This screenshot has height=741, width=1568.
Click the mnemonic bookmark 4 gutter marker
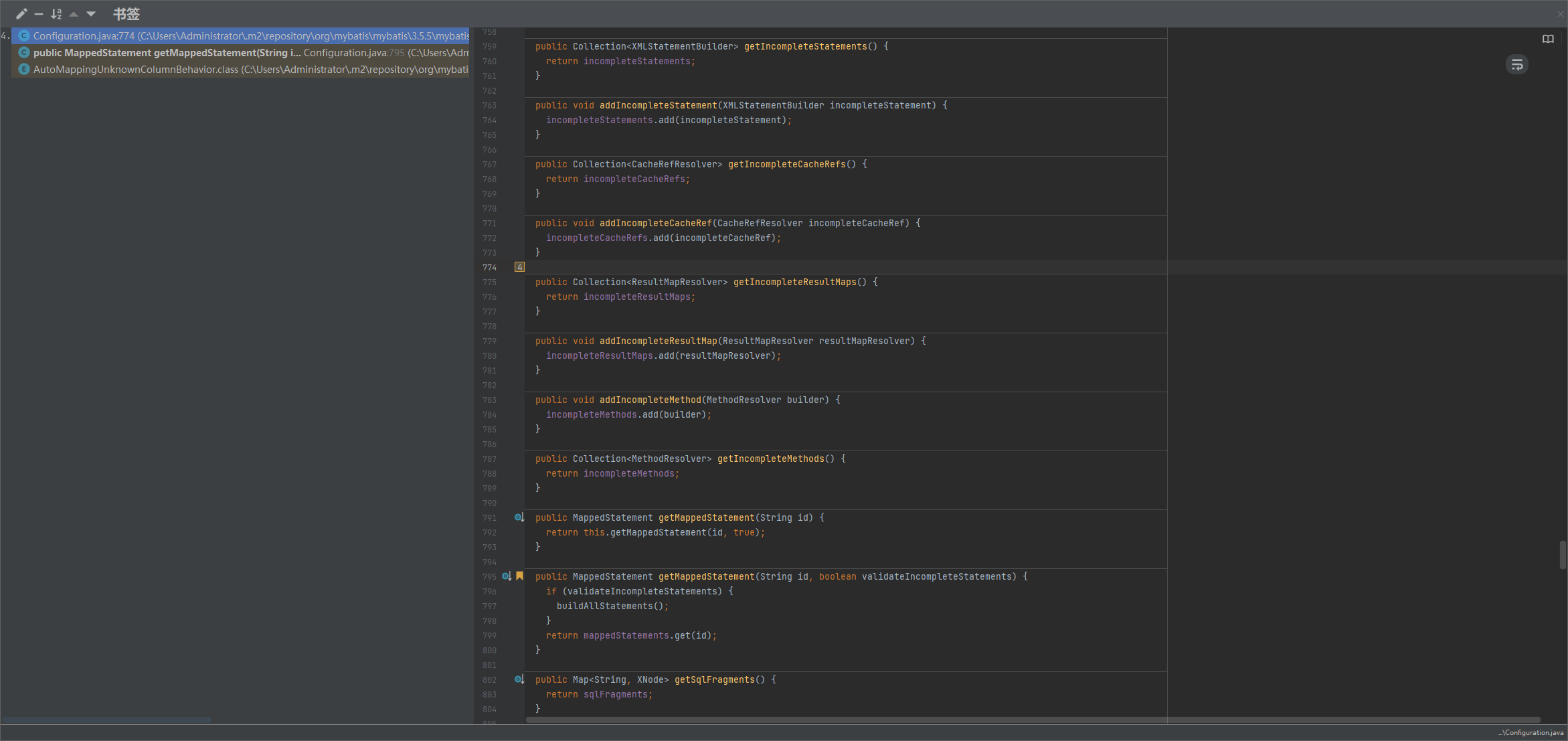tap(519, 267)
